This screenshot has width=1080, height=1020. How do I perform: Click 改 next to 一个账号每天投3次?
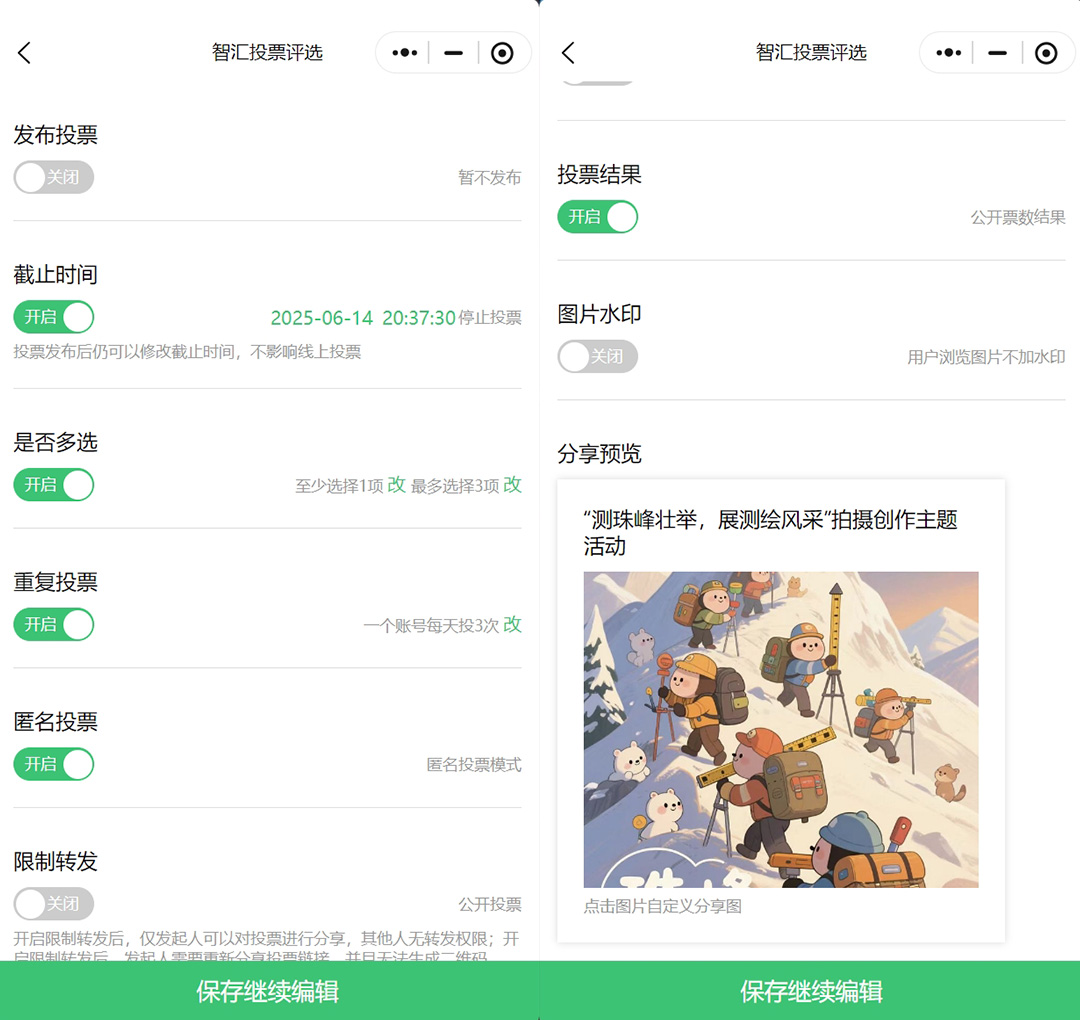tap(512, 625)
